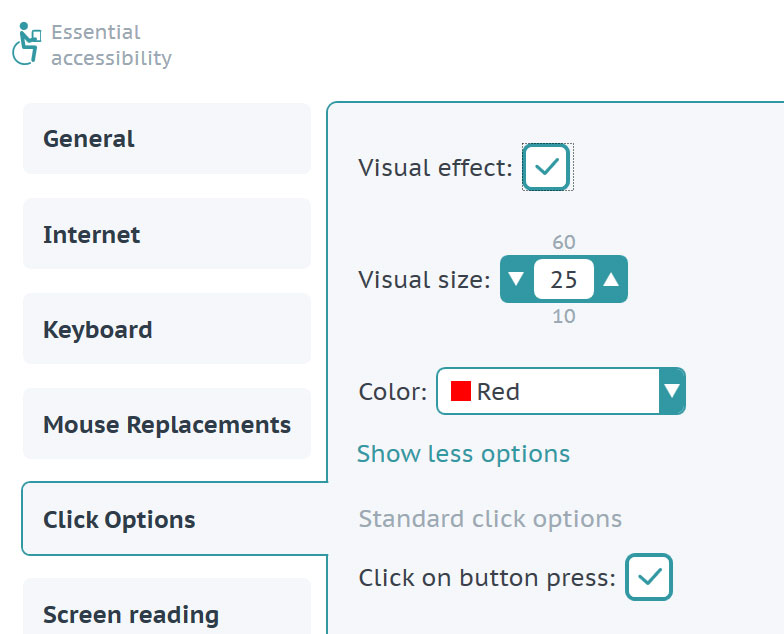Click the visual size value field

(x=564, y=279)
